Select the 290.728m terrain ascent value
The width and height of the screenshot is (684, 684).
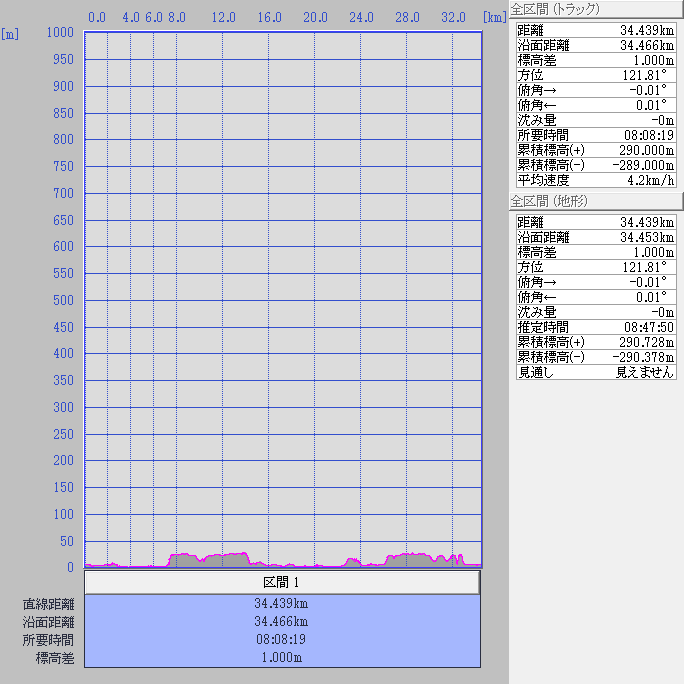point(646,342)
